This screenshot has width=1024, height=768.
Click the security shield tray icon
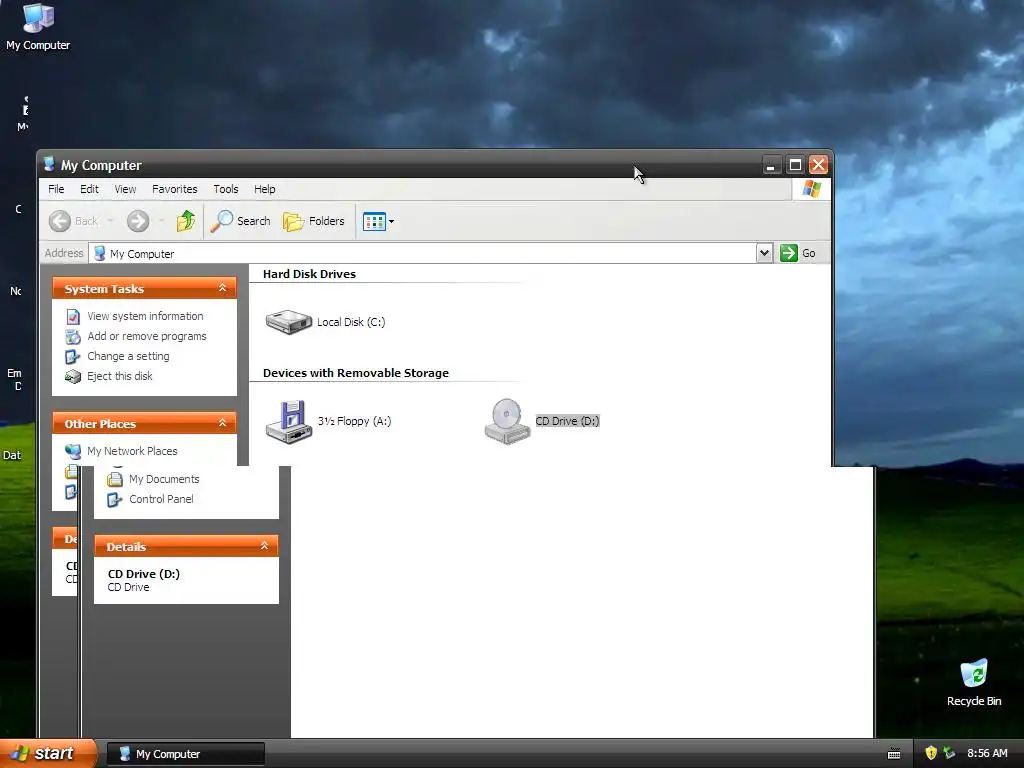click(931, 753)
